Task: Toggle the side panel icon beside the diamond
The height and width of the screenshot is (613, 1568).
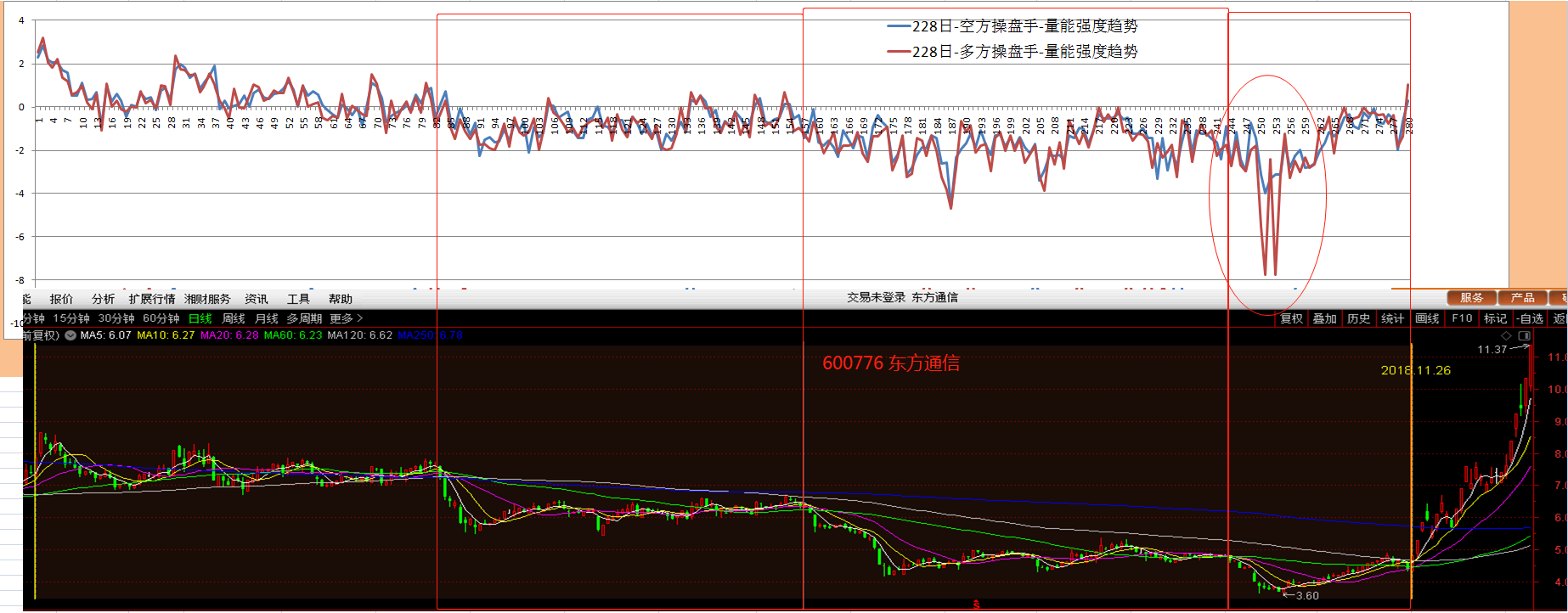Action: click(x=1525, y=336)
